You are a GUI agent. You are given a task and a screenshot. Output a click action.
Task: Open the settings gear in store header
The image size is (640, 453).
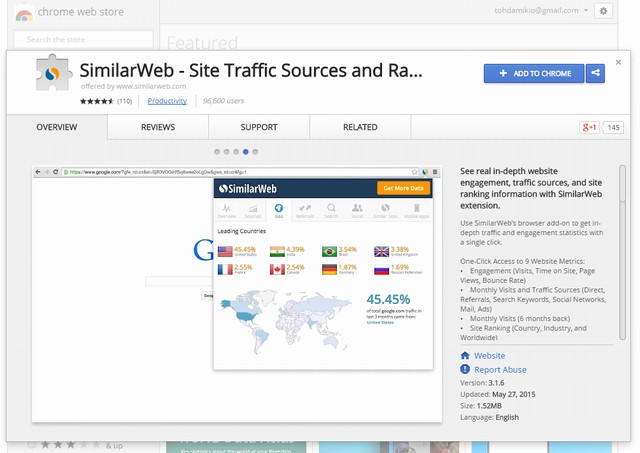click(x=603, y=11)
